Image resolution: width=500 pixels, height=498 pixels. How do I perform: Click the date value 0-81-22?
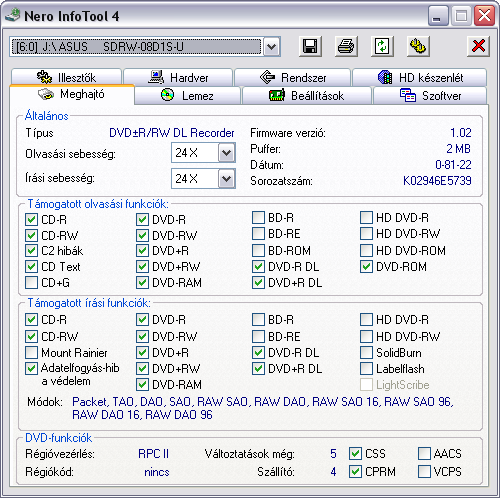453,165
